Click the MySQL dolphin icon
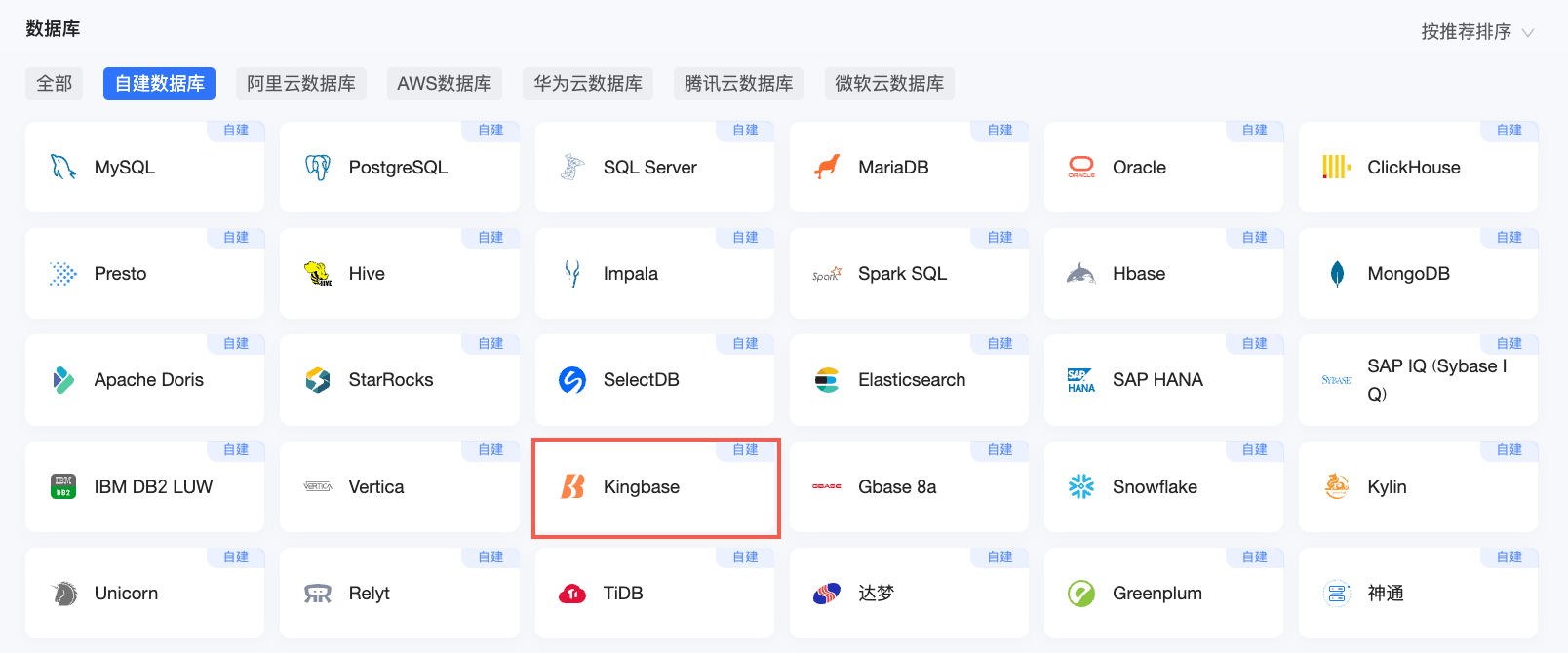This screenshot has height=653, width=1568. 63,167
